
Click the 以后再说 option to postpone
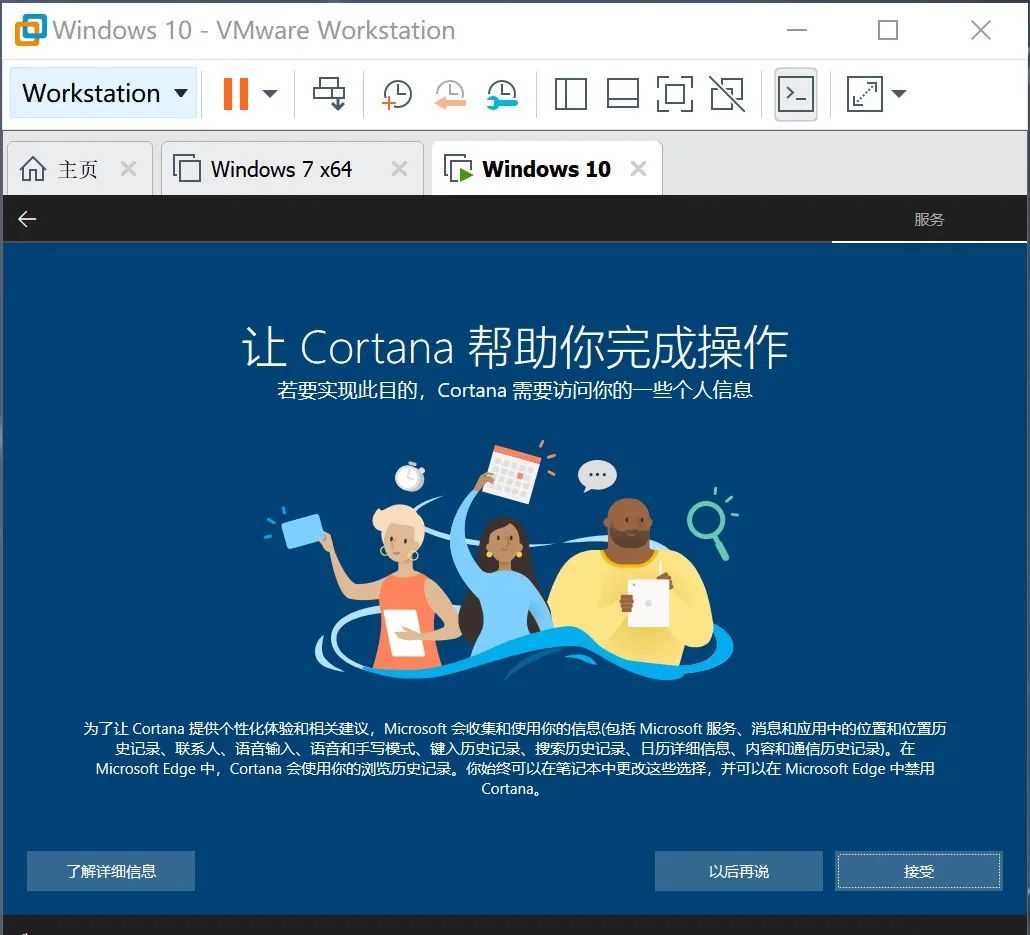(x=738, y=870)
